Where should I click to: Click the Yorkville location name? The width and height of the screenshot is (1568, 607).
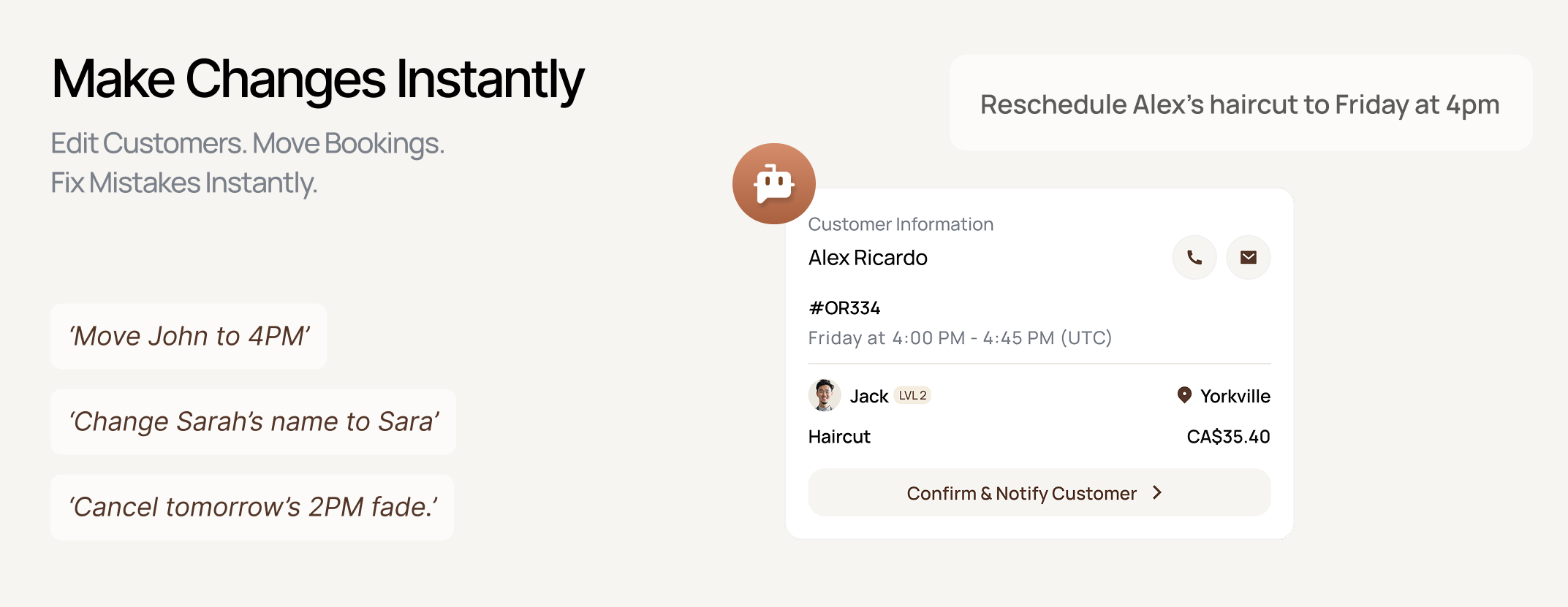click(x=1235, y=396)
